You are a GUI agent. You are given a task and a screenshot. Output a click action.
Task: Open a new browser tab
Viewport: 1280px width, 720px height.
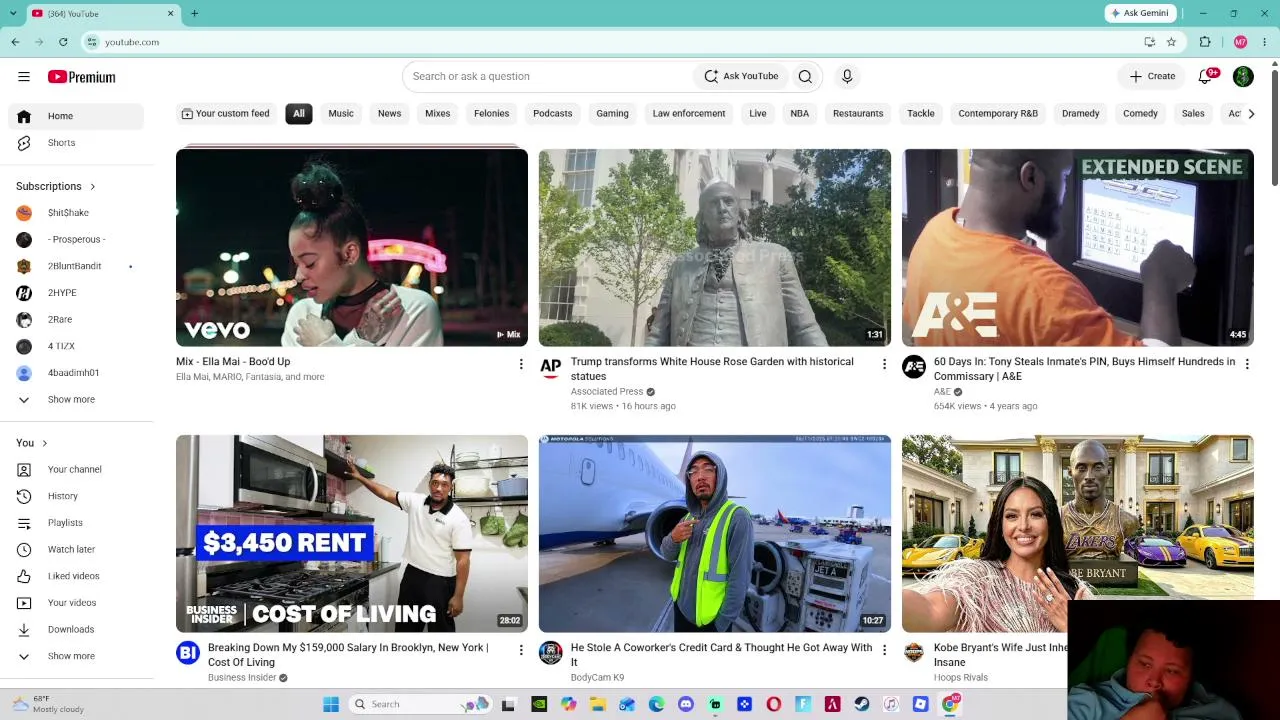(194, 13)
